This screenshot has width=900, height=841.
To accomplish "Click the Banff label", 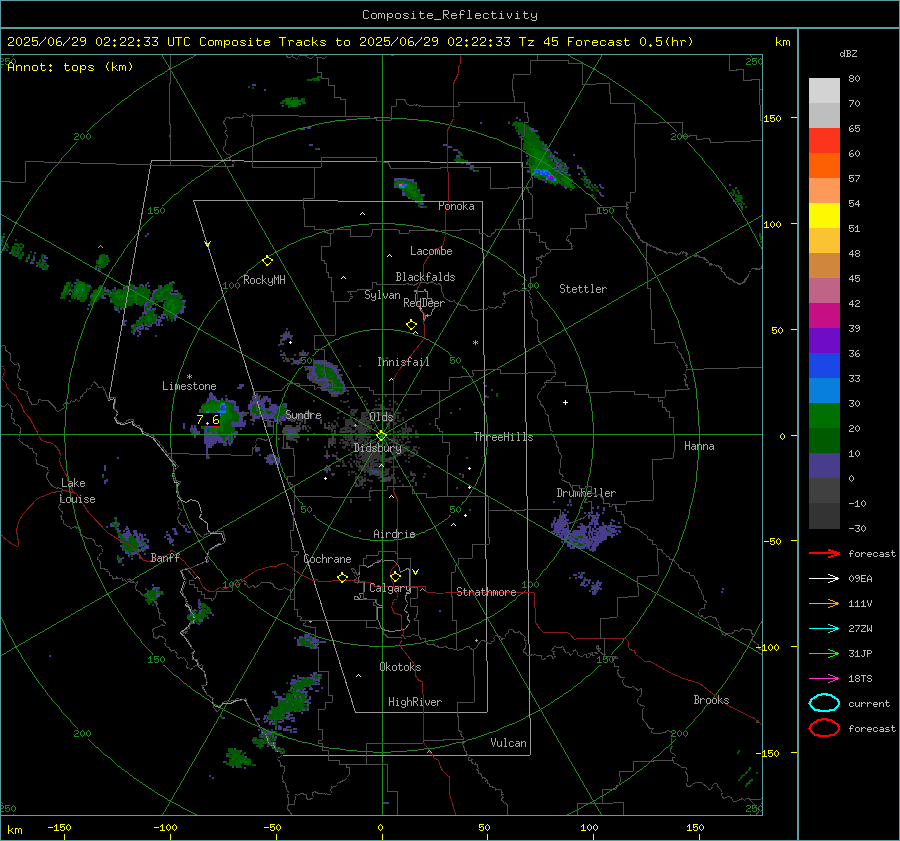I will 165,558.
